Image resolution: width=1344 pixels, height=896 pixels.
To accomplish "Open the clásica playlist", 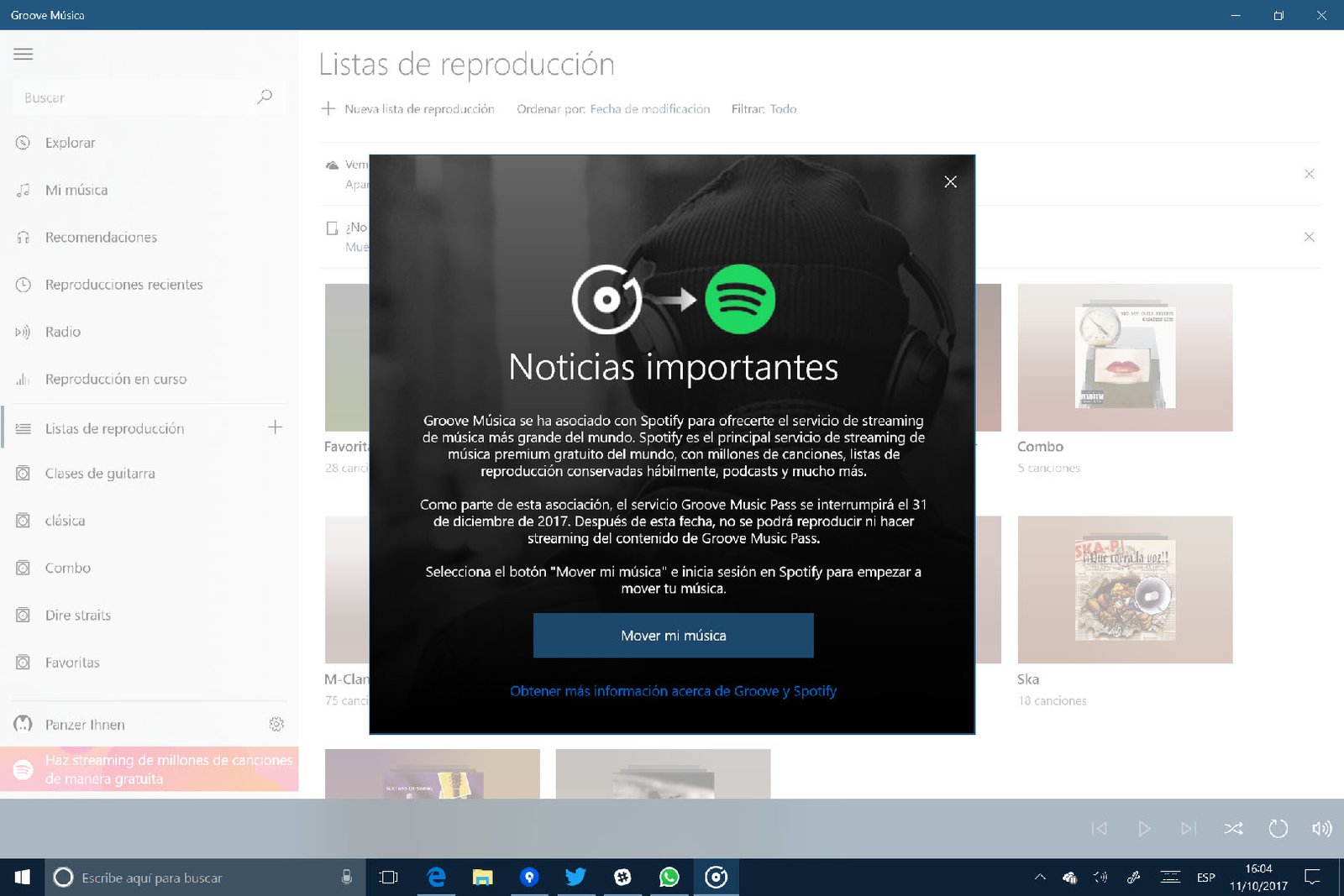I will pyautogui.click(x=149, y=521).
